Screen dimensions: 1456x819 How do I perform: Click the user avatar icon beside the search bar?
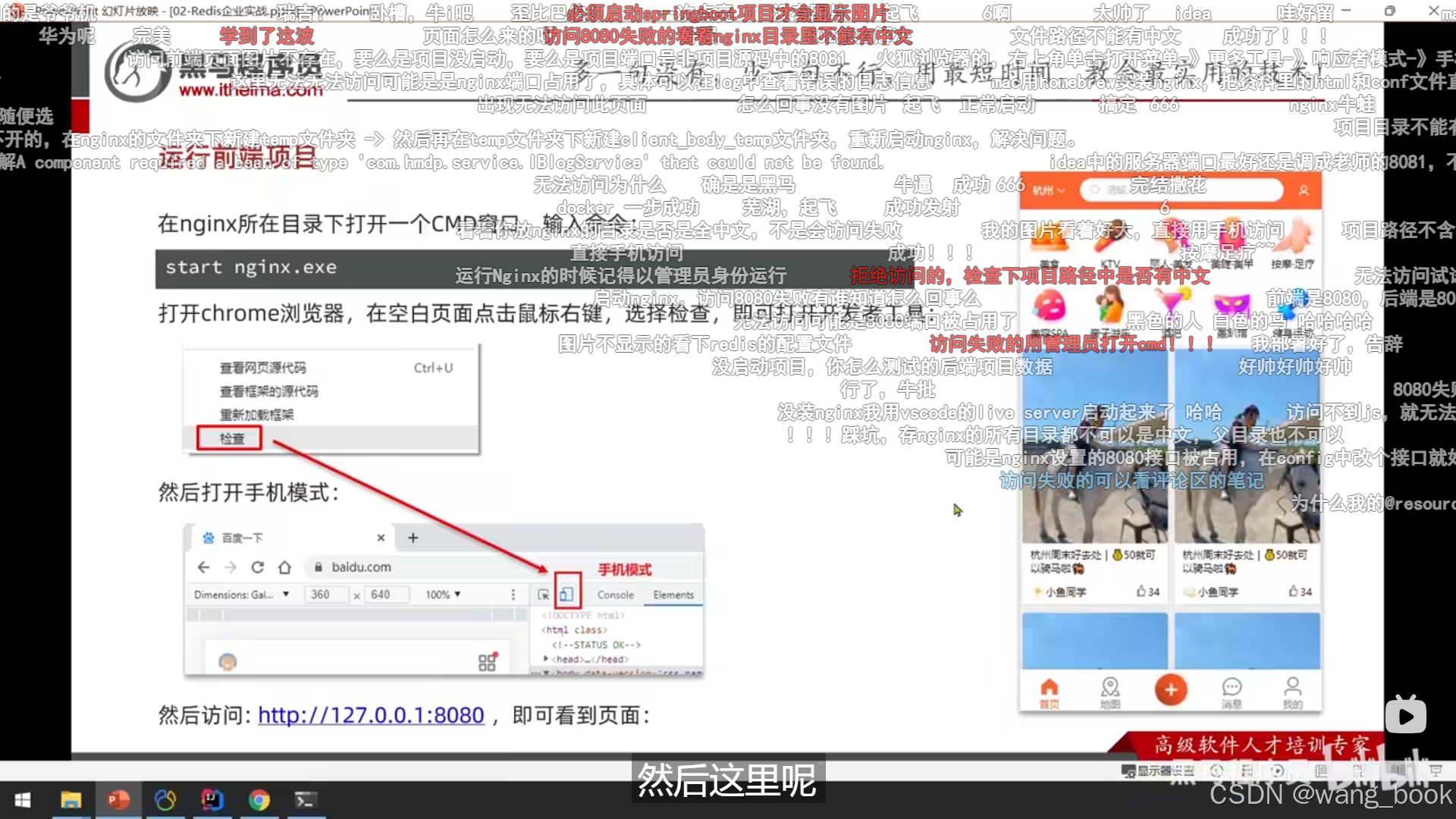tap(1303, 191)
